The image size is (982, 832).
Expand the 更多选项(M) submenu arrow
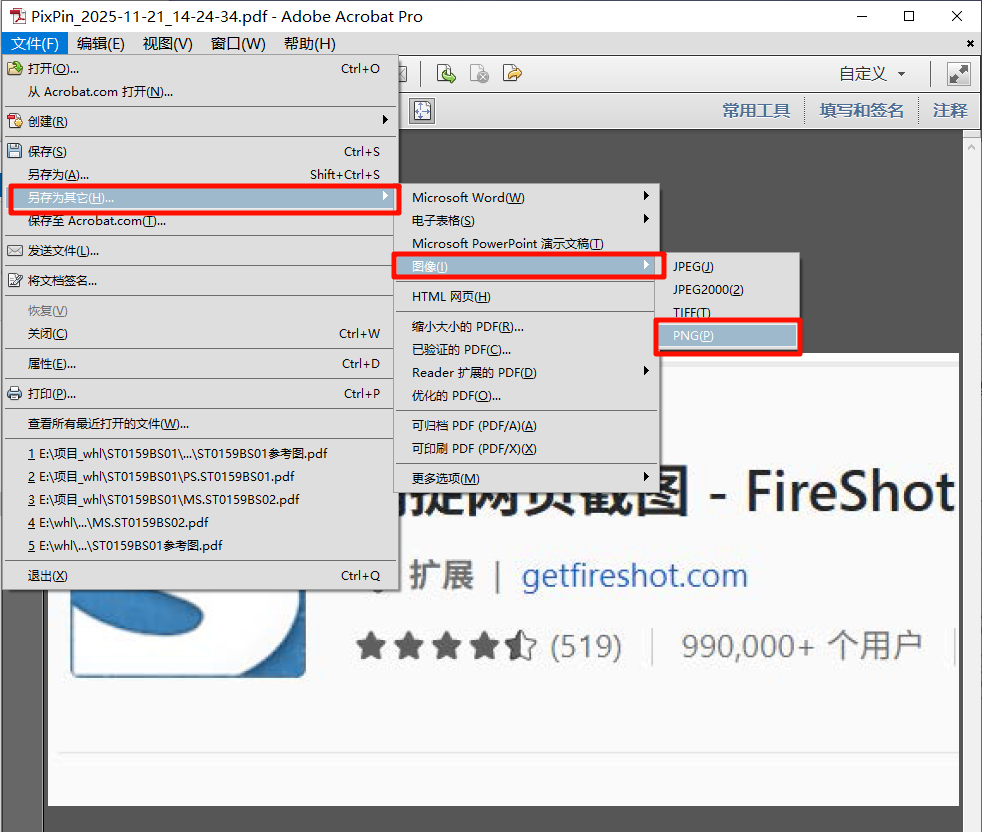[x=646, y=477]
